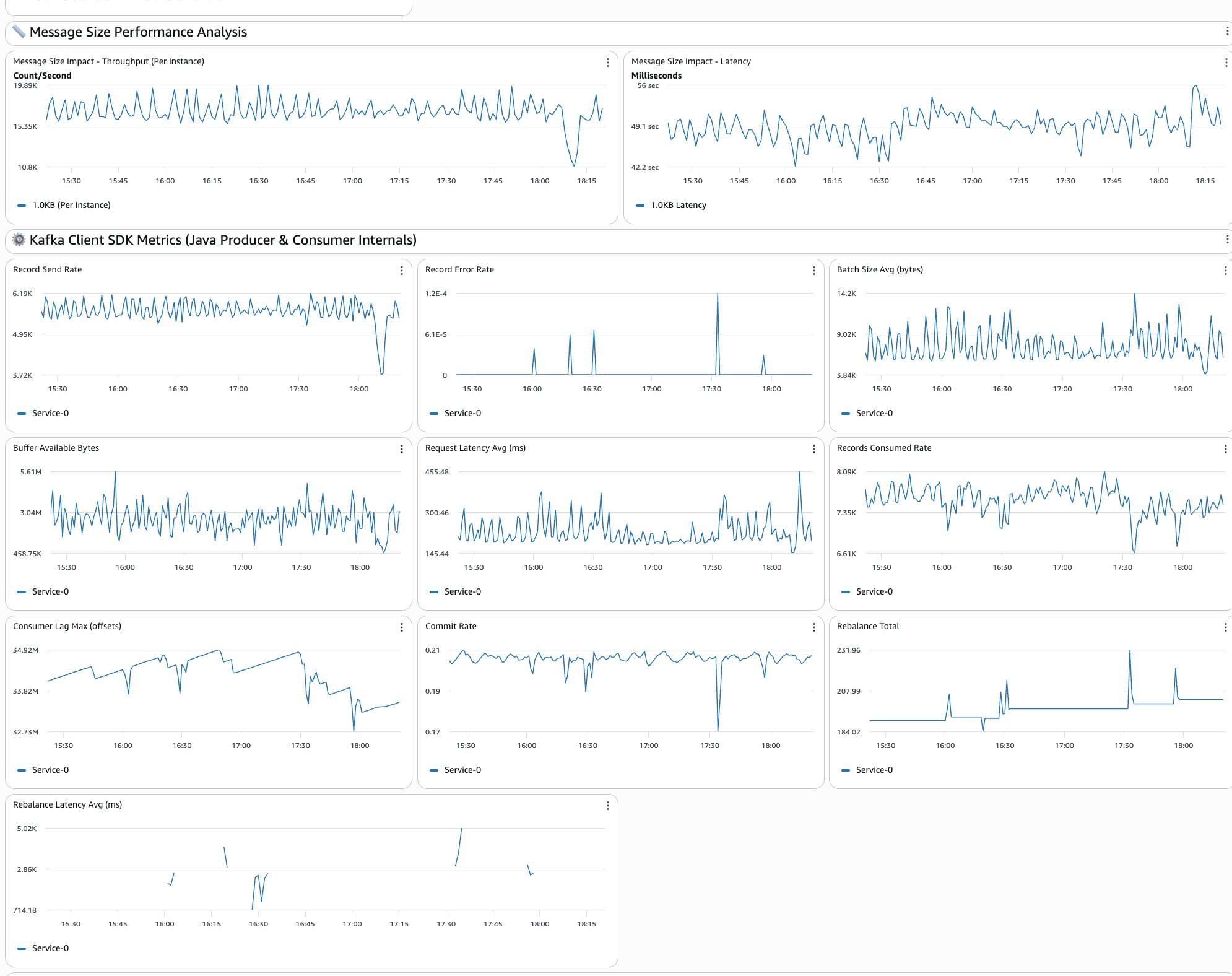
Task: Click the Rebalance Total widget title
Action: (x=867, y=626)
